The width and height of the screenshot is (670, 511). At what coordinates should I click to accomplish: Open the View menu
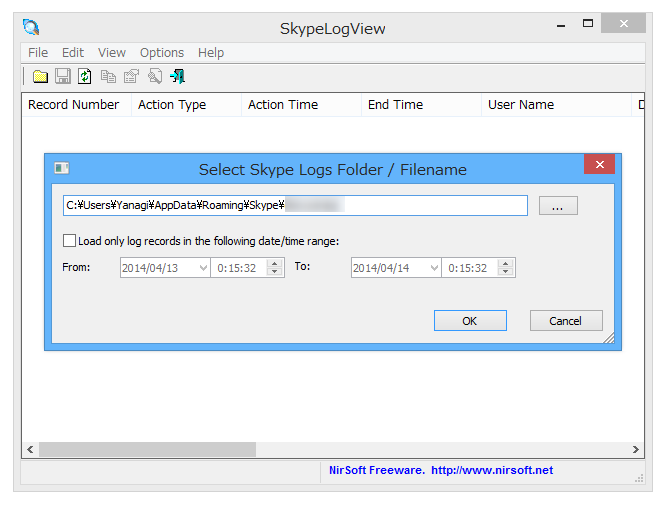pyautogui.click(x=112, y=53)
